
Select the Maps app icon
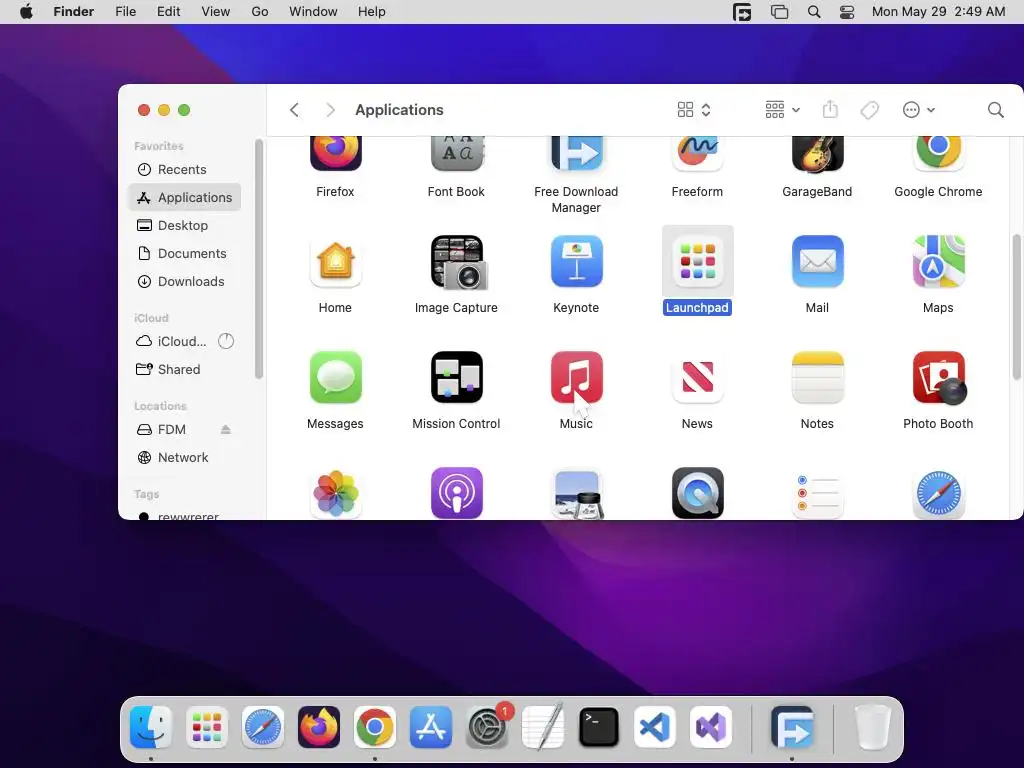pyautogui.click(x=938, y=262)
